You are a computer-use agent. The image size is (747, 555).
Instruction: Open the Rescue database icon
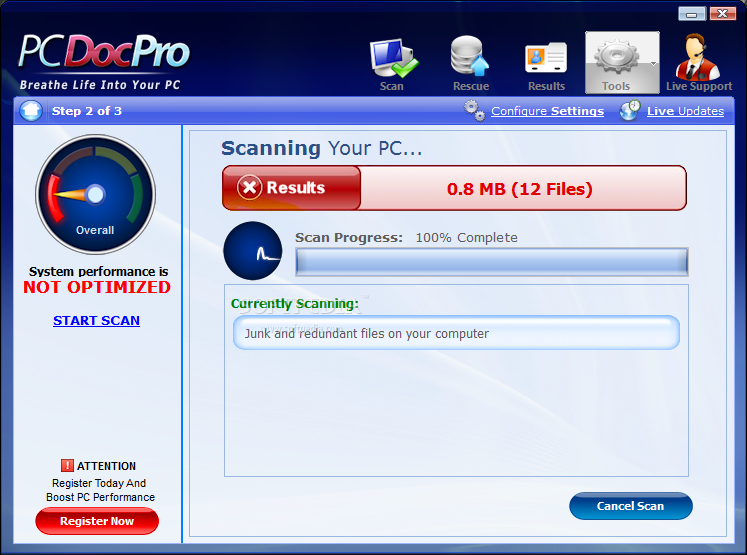click(470, 56)
